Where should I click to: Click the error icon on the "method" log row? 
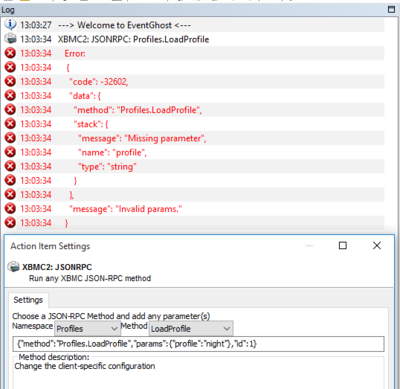coord(10,109)
